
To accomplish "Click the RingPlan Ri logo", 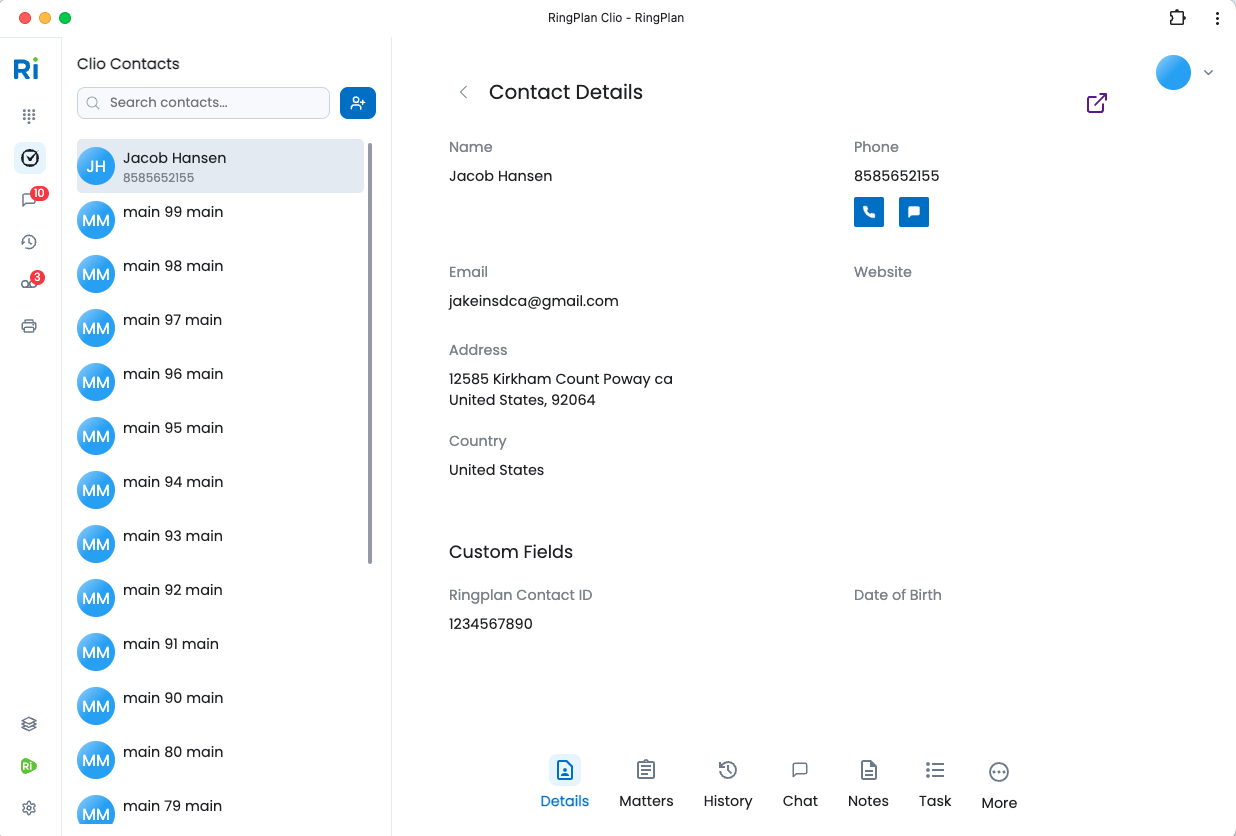I will tap(27, 69).
